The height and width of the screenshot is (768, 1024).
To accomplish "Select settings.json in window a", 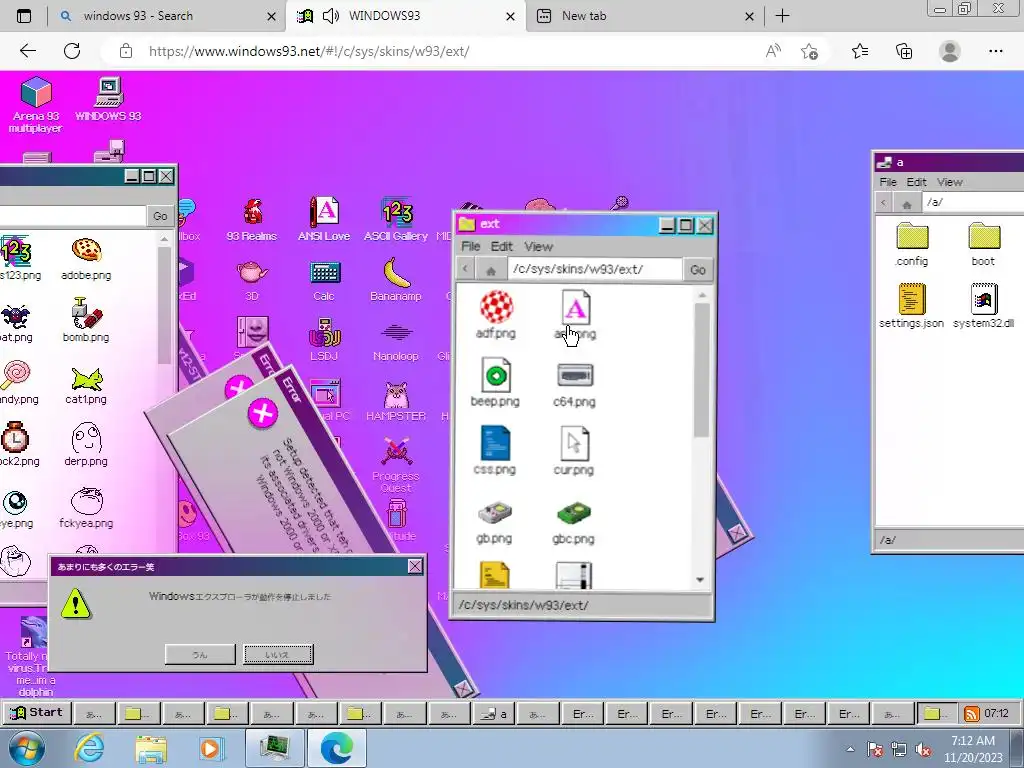I will point(912,306).
